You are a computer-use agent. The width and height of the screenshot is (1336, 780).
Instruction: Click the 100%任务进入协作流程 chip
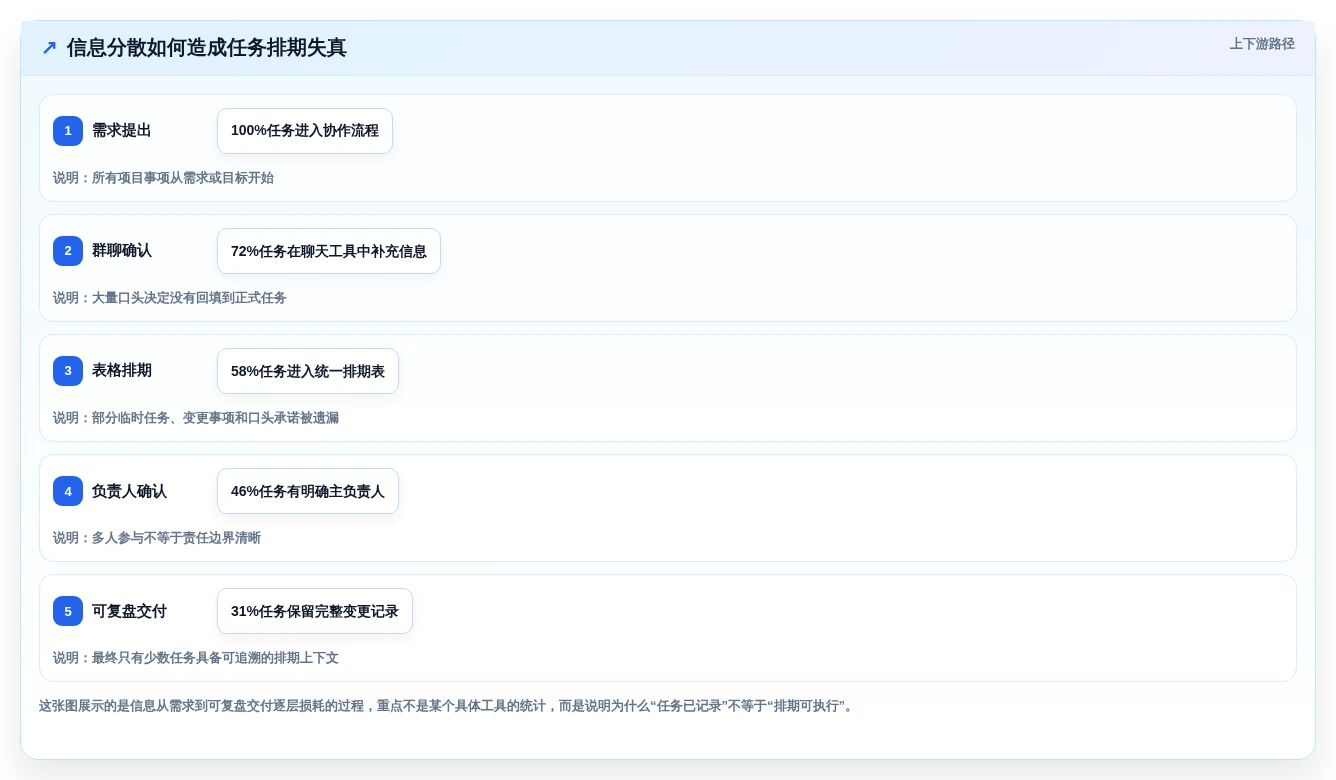(x=305, y=131)
